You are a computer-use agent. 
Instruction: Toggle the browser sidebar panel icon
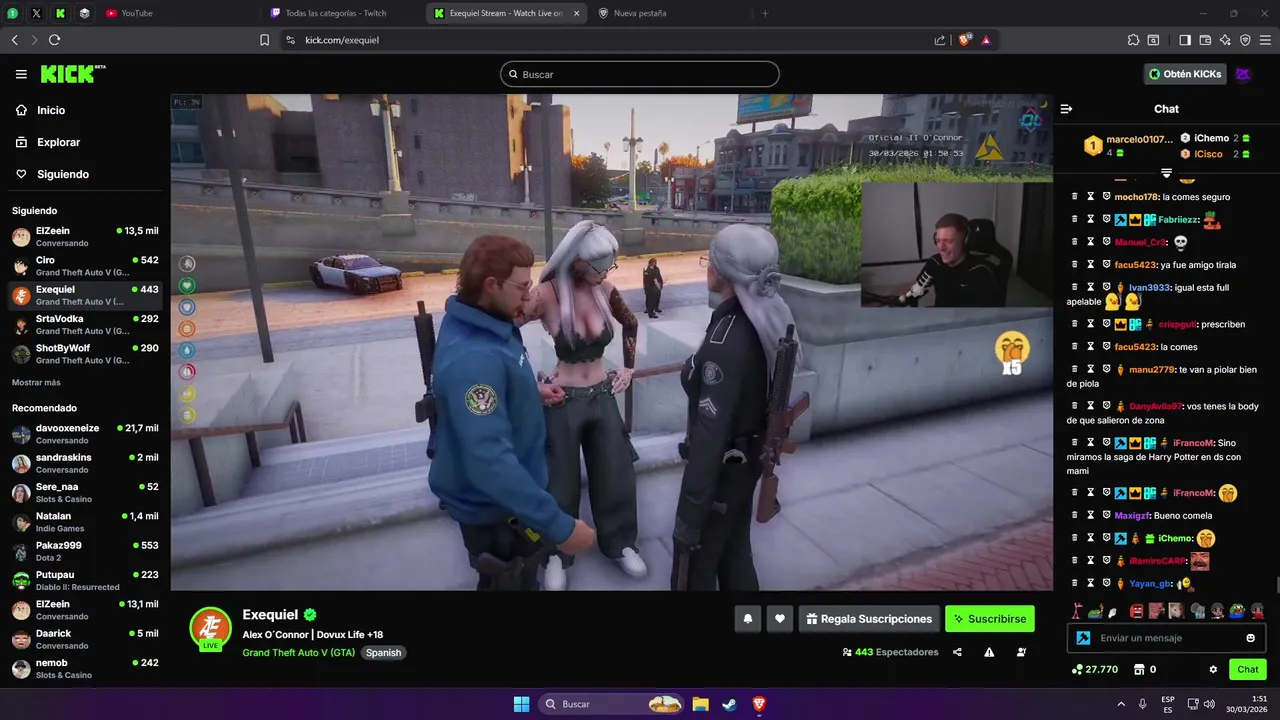tap(1185, 40)
